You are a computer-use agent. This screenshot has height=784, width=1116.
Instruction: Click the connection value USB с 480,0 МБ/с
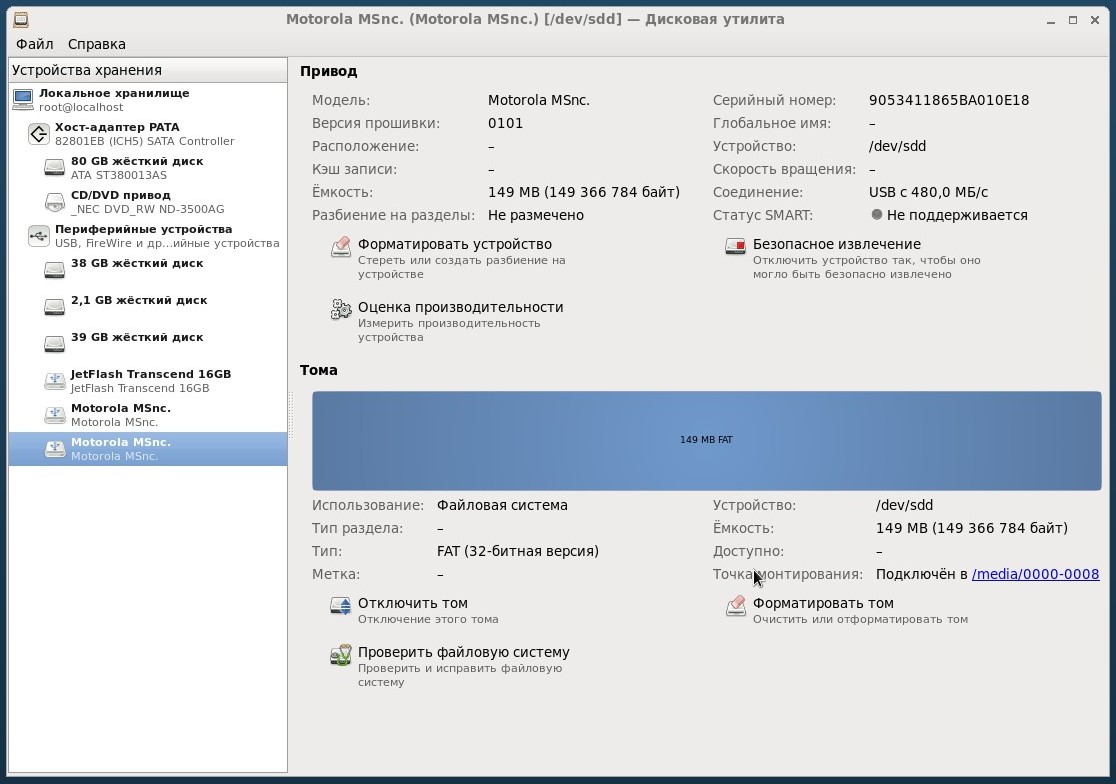click(x=928, y=192)
